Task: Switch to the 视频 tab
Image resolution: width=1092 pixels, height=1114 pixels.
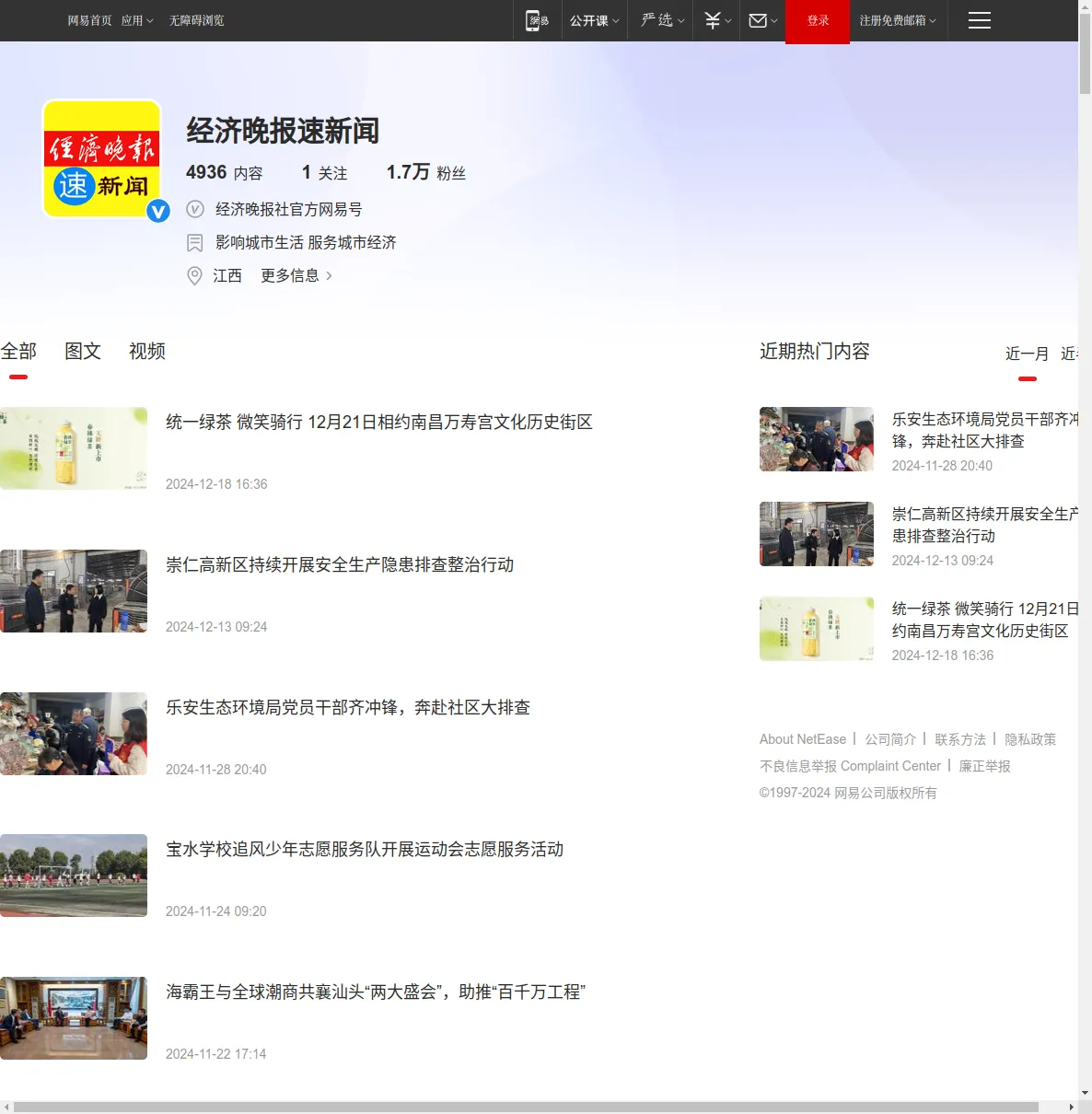Action: [147, 351]
